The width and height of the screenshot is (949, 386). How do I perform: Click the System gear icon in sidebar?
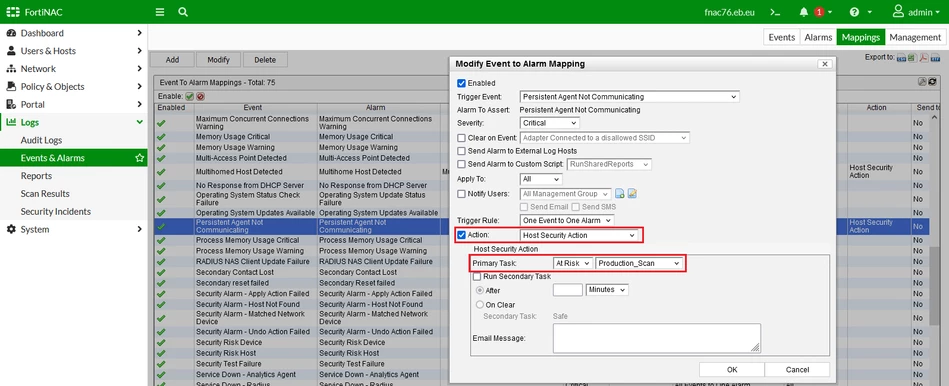click(x=11, y=229)
